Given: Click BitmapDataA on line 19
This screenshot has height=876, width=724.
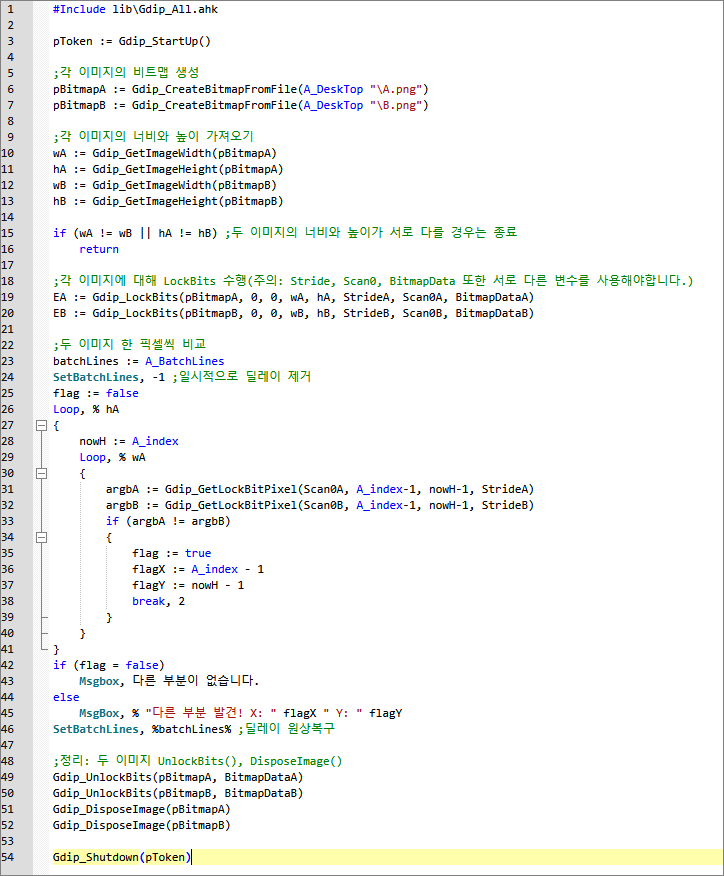Looking at the screenshot, I should click(x=492, y=298).
